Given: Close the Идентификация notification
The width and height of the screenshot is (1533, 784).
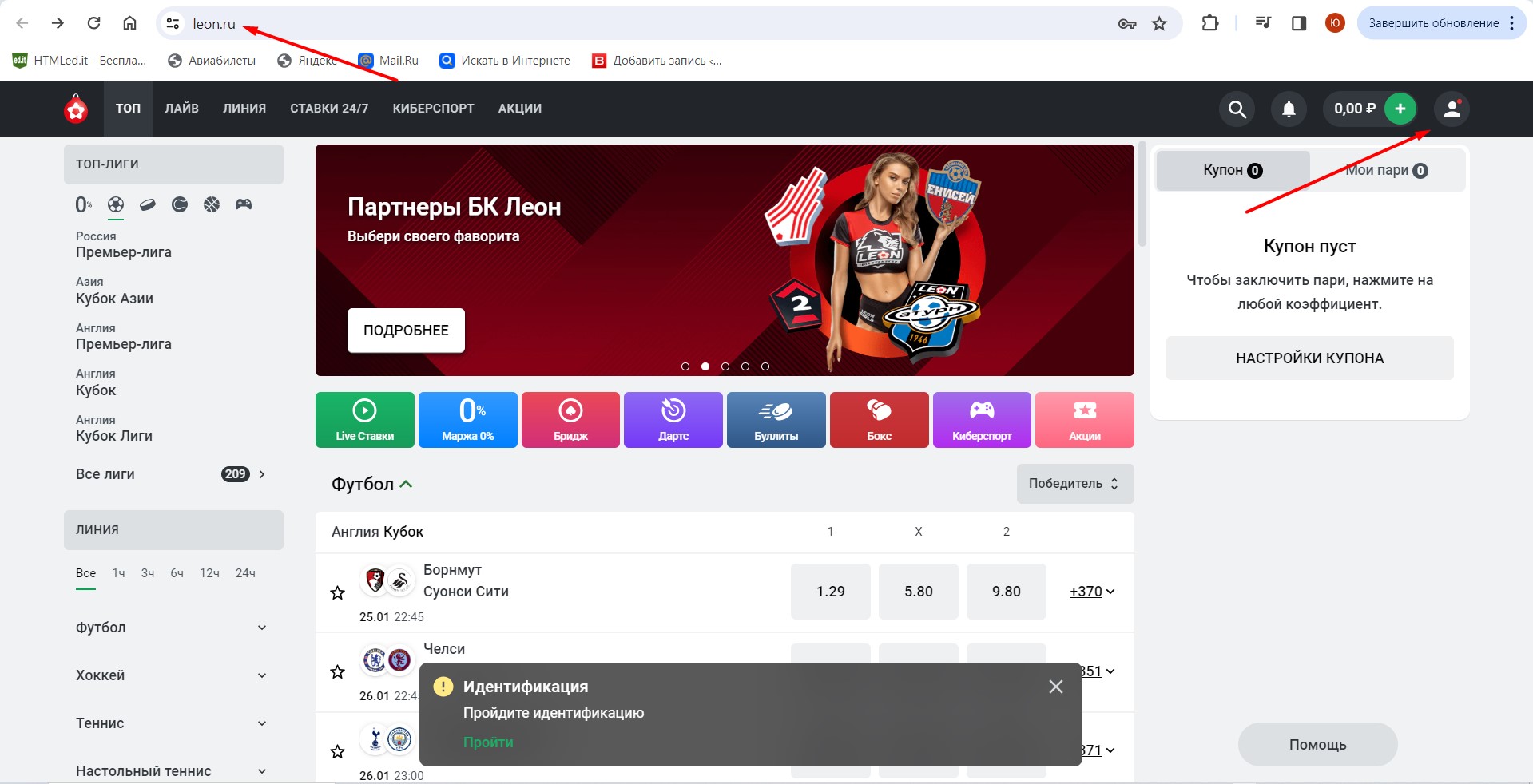Looking at the screenshot, I should tap(1055, 687).
